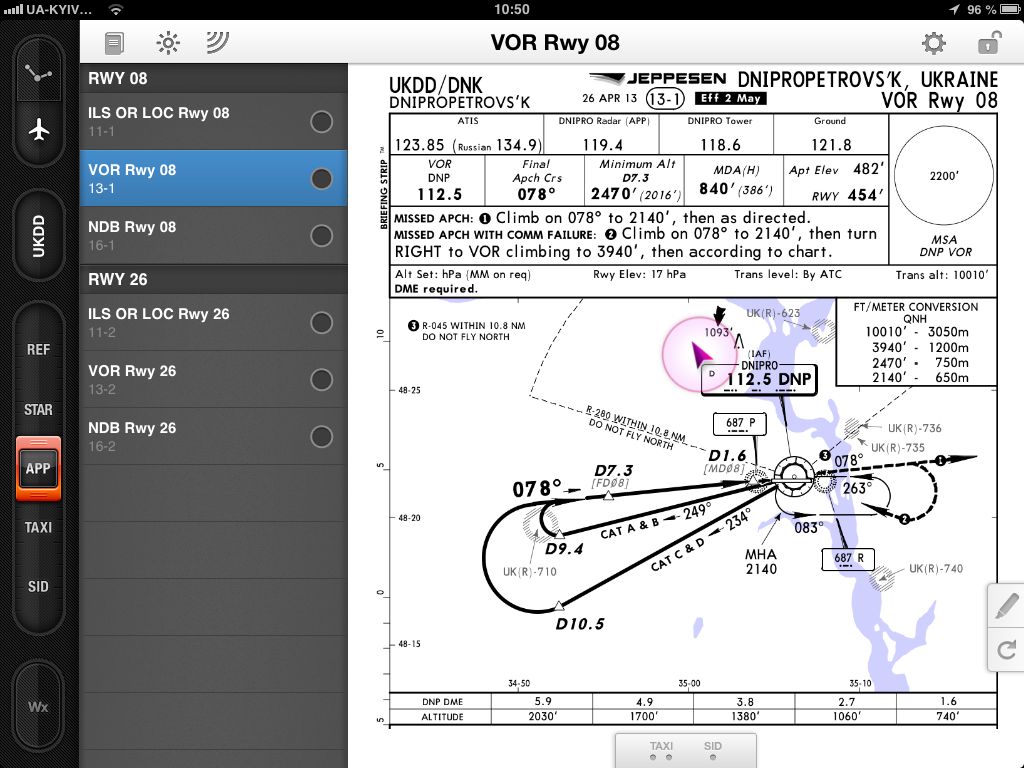
Task: Select radio button for ILS OR LOC Rwy 08
Action: pyautogui.click(x=321, y=122)
